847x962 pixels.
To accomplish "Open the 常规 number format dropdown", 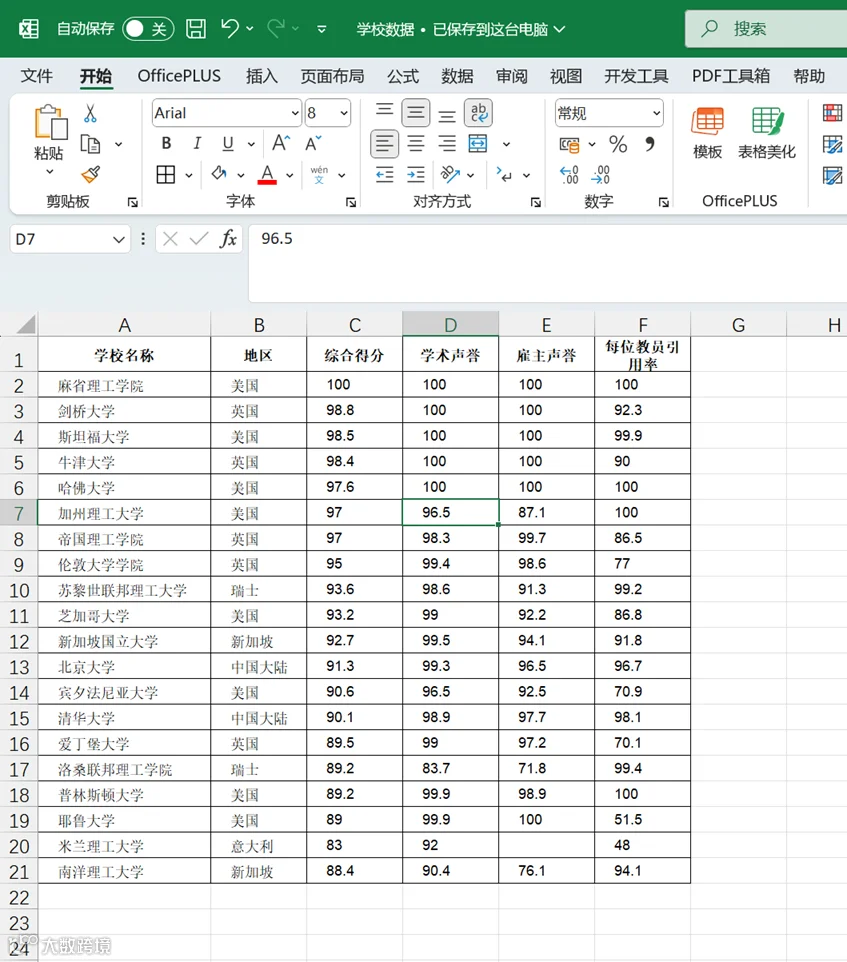I will (x=656, y=113).
